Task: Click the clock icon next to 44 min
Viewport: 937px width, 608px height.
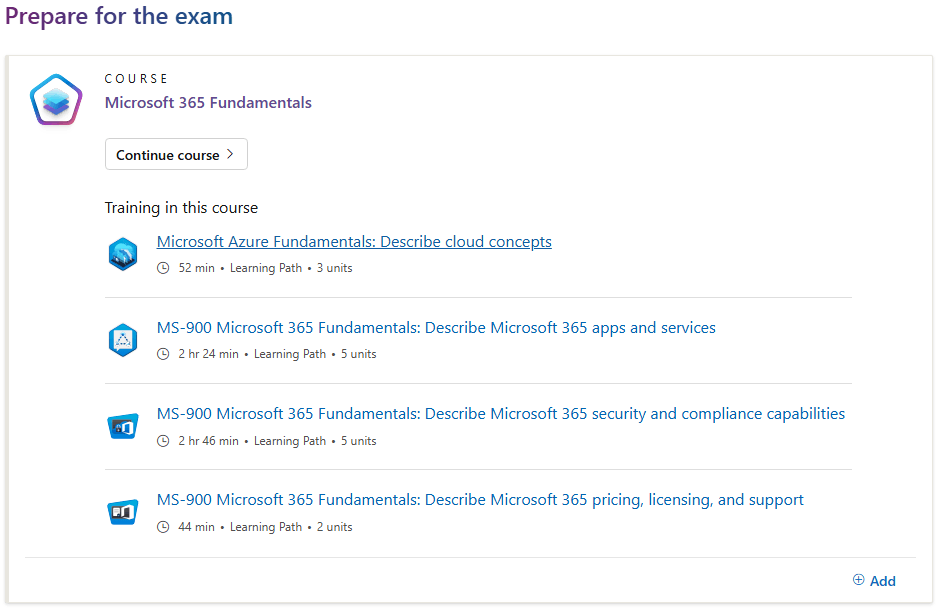Action: point(163,527)
